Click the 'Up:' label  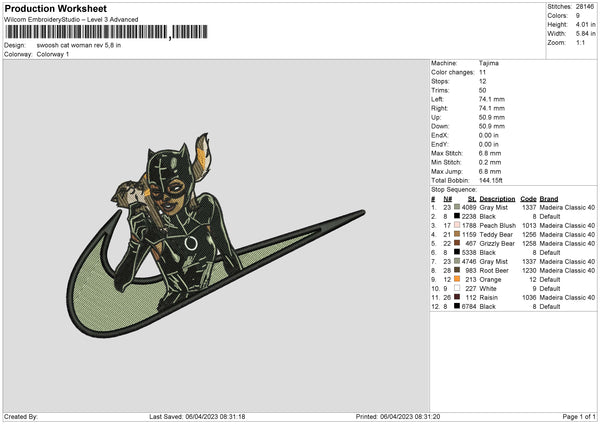(436, 117)
